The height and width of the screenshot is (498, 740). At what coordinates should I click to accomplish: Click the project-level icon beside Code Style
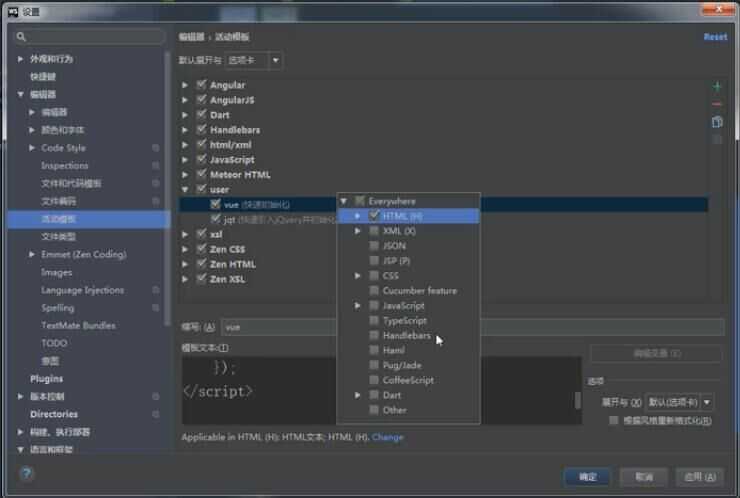[x=155, y=148]
